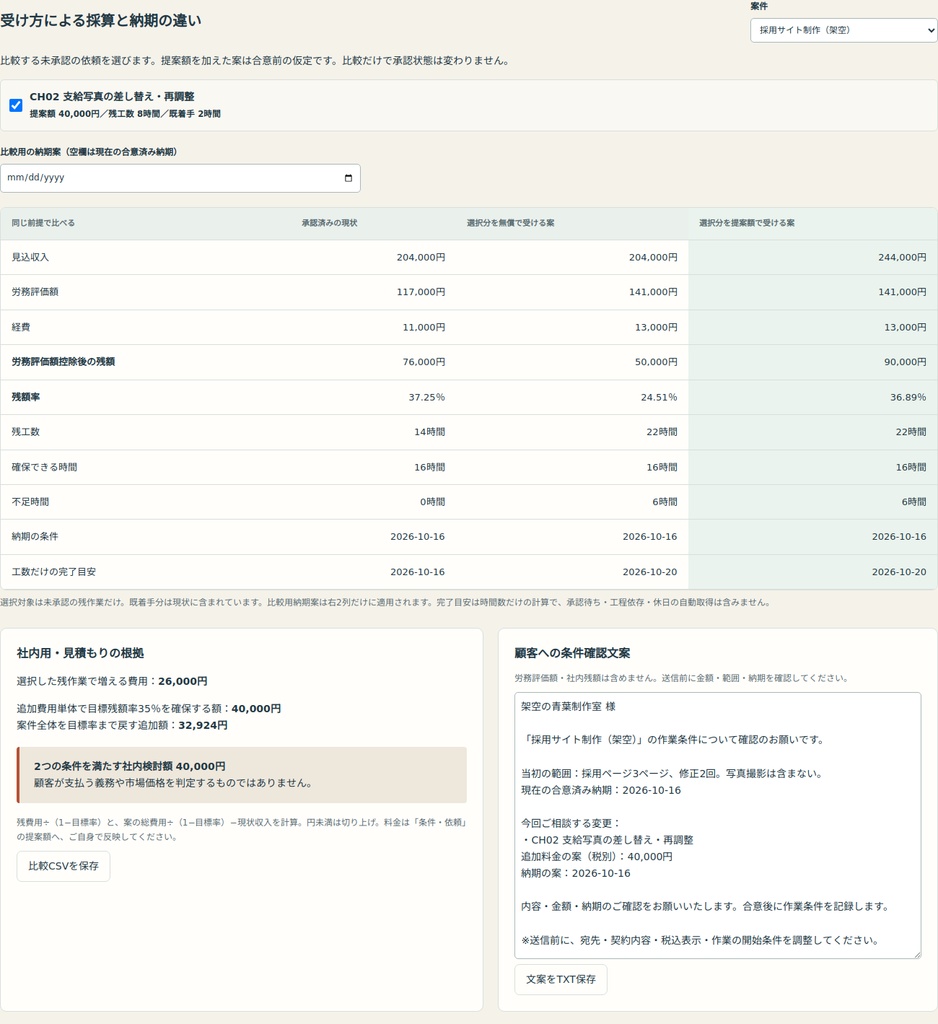
Task: Click the 比較CSVを保存 button
Action: click(63, 866)
